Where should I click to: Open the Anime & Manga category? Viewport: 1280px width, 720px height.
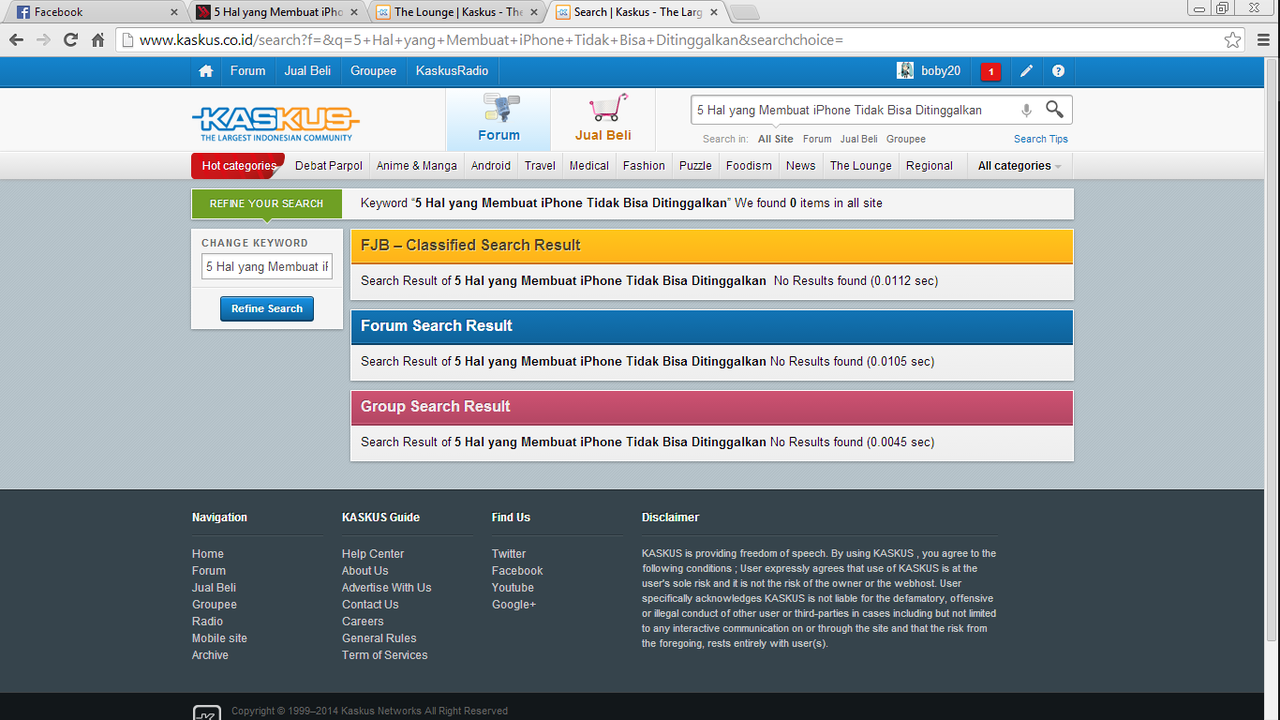417,166
